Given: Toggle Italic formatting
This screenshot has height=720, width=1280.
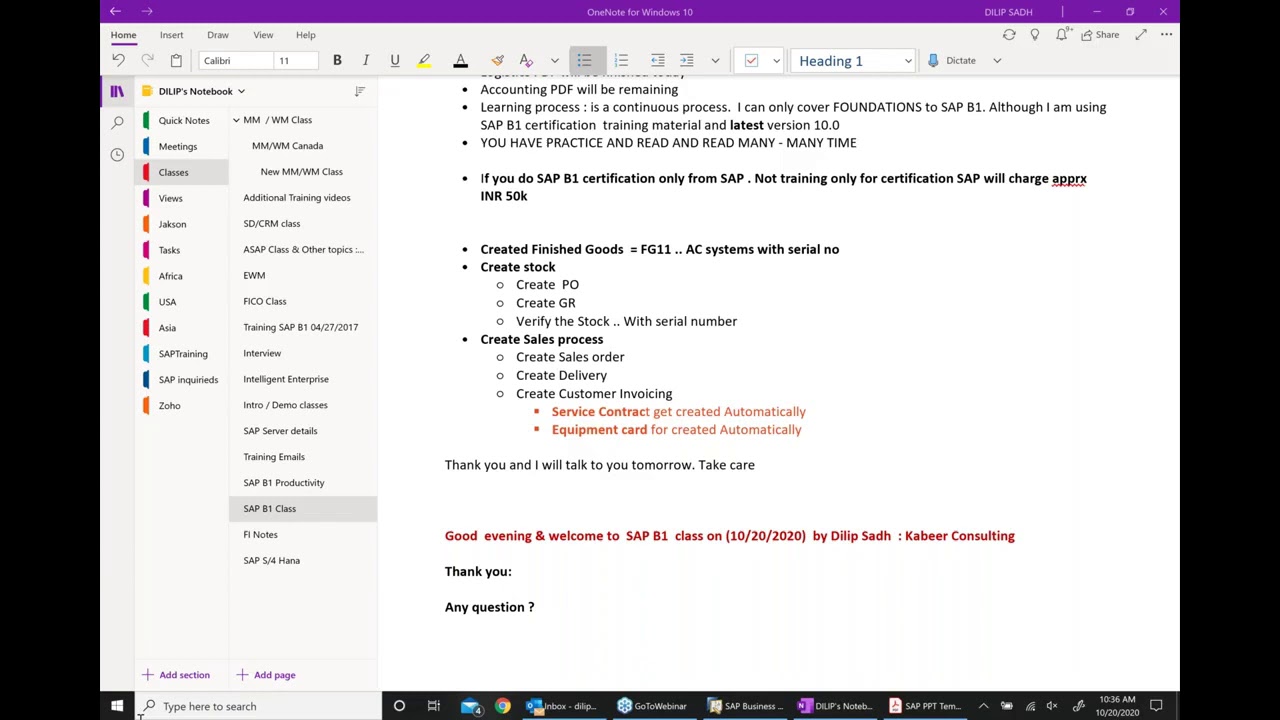Looking at the screenshot, I should pos(366,61).
